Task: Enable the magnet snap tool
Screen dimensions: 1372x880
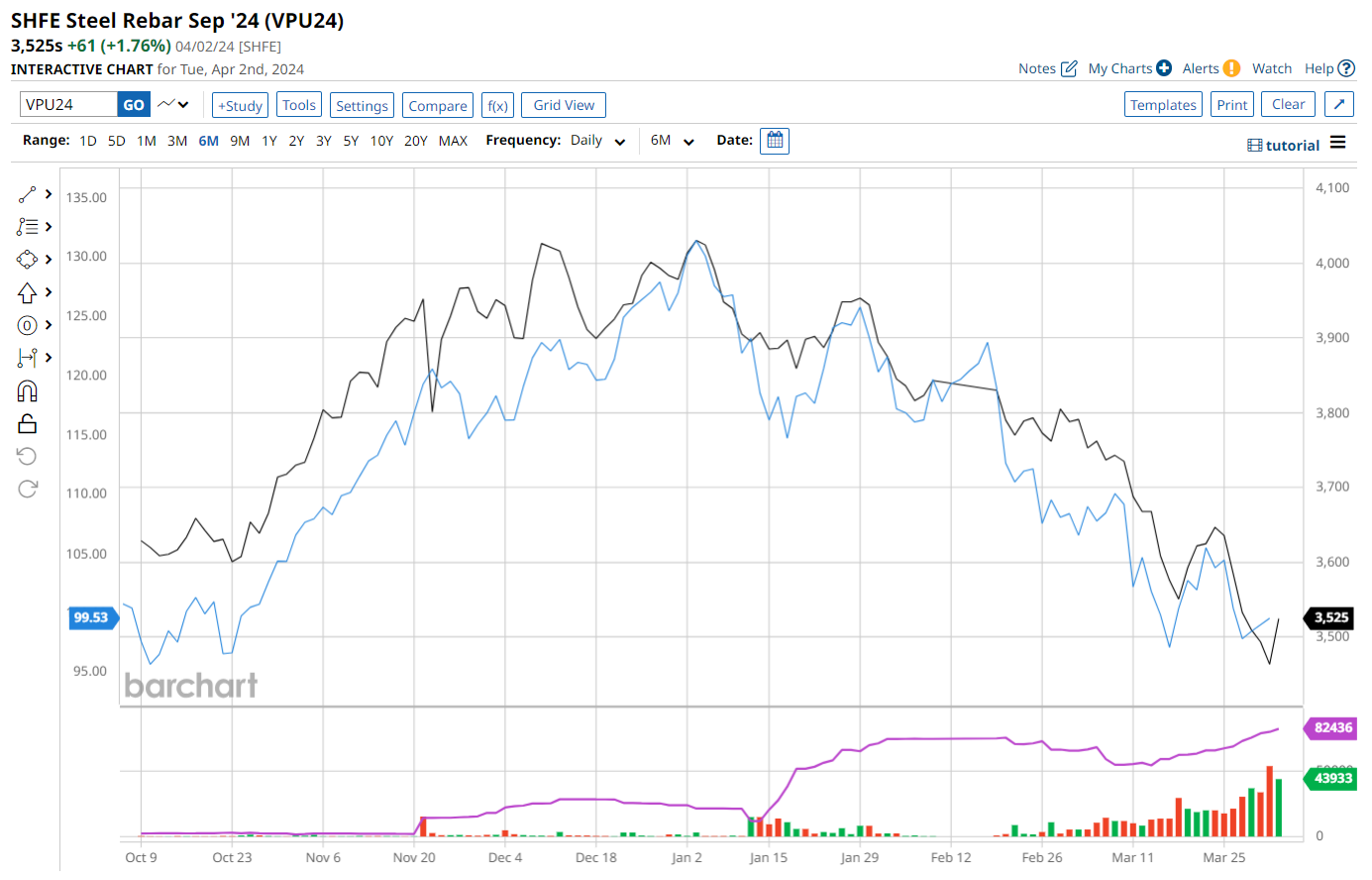Action: (x=27, y=390)
